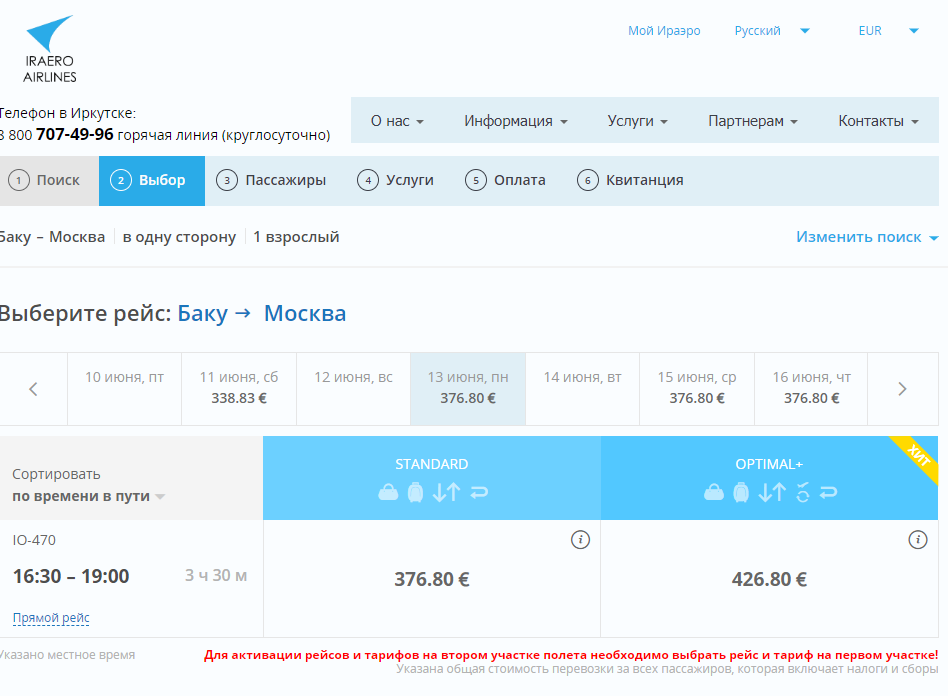This screenshot has width=948, height=696.
Task: Show next dates with right arrow
Action: 902,389
